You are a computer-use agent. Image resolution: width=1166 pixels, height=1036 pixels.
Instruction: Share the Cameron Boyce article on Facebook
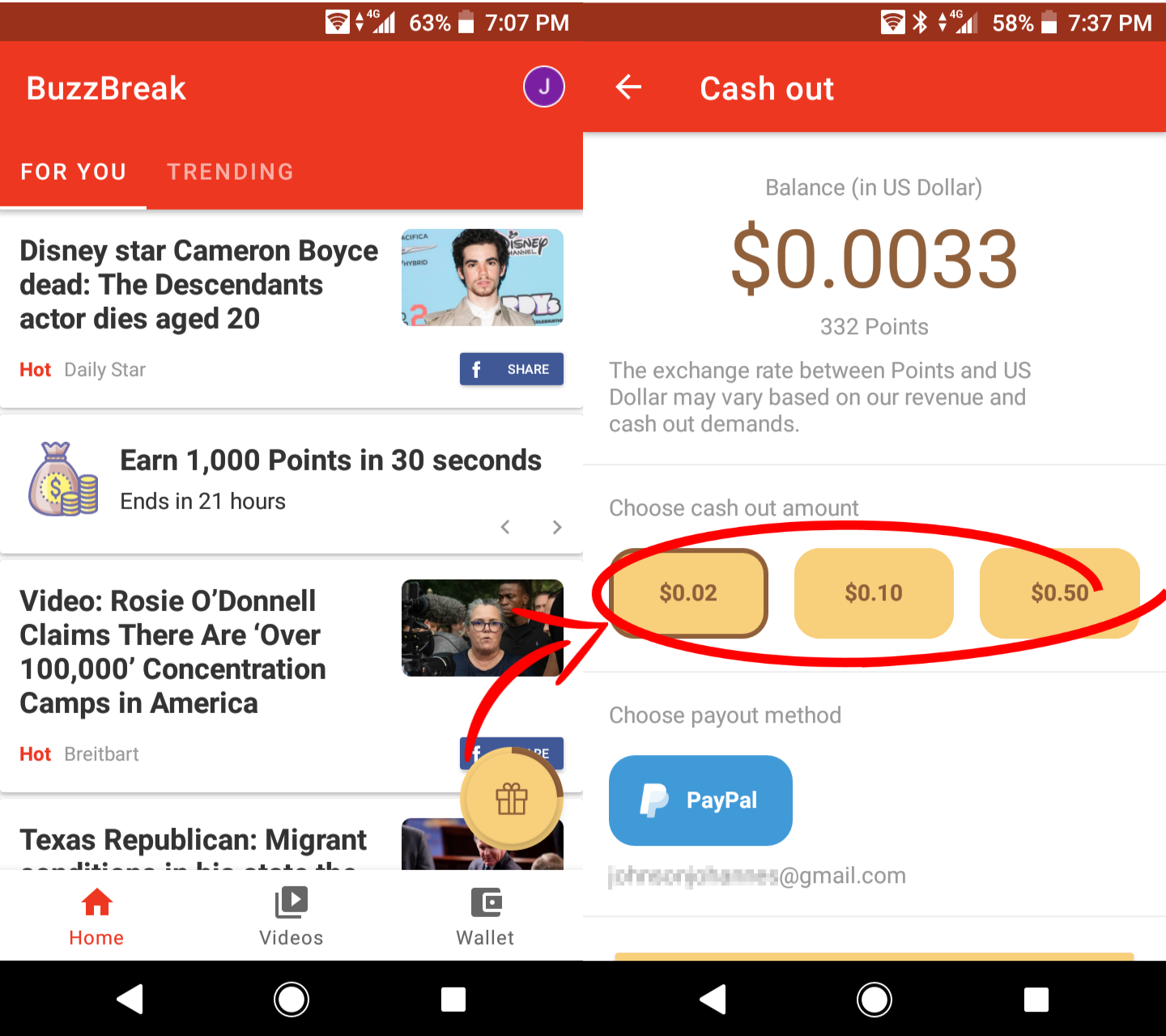[x=512, y=369]
